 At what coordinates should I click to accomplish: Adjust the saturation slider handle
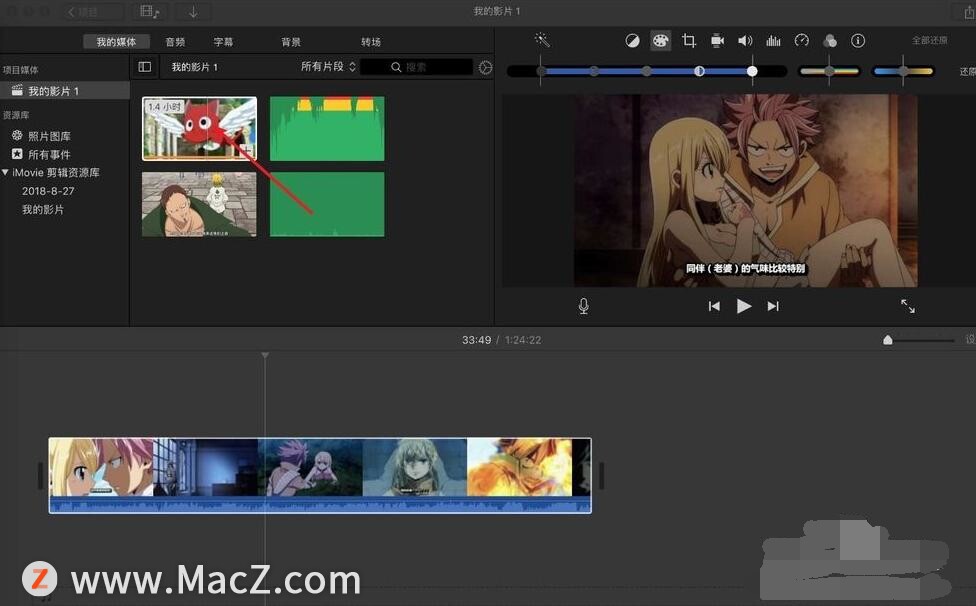[829, 71]
